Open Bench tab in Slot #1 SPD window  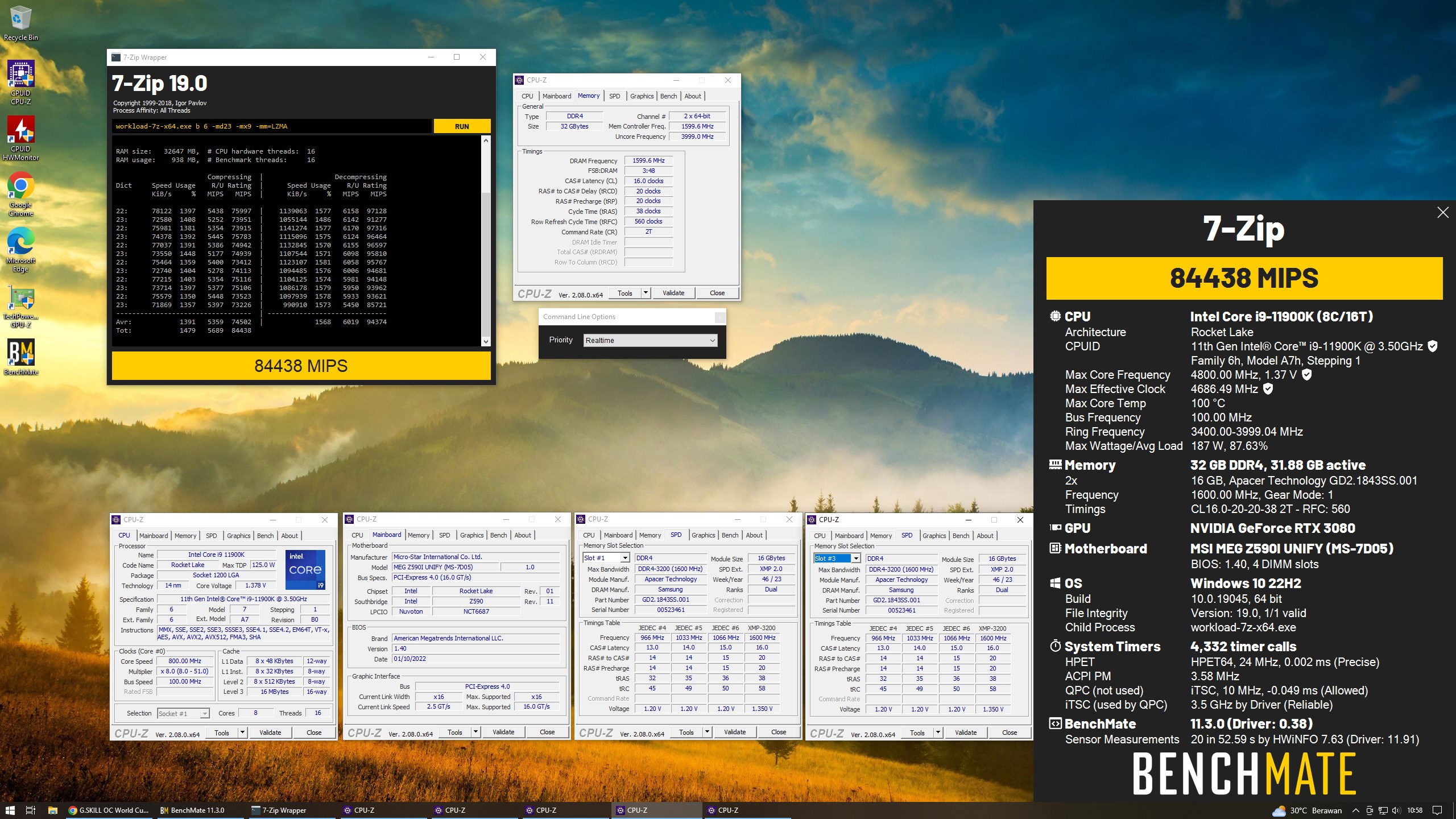[x=730, y=535]
